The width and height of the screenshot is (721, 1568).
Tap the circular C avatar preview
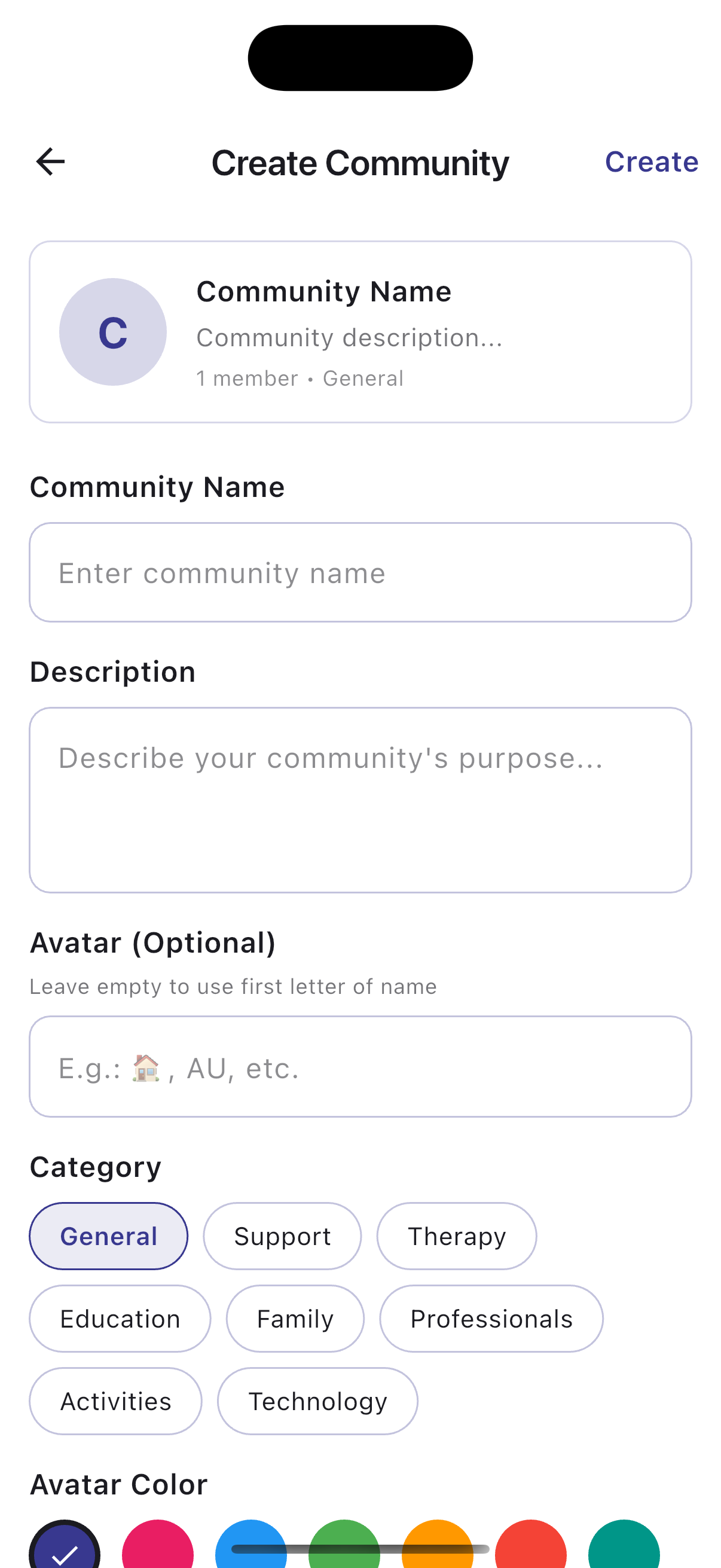[112, 332]
